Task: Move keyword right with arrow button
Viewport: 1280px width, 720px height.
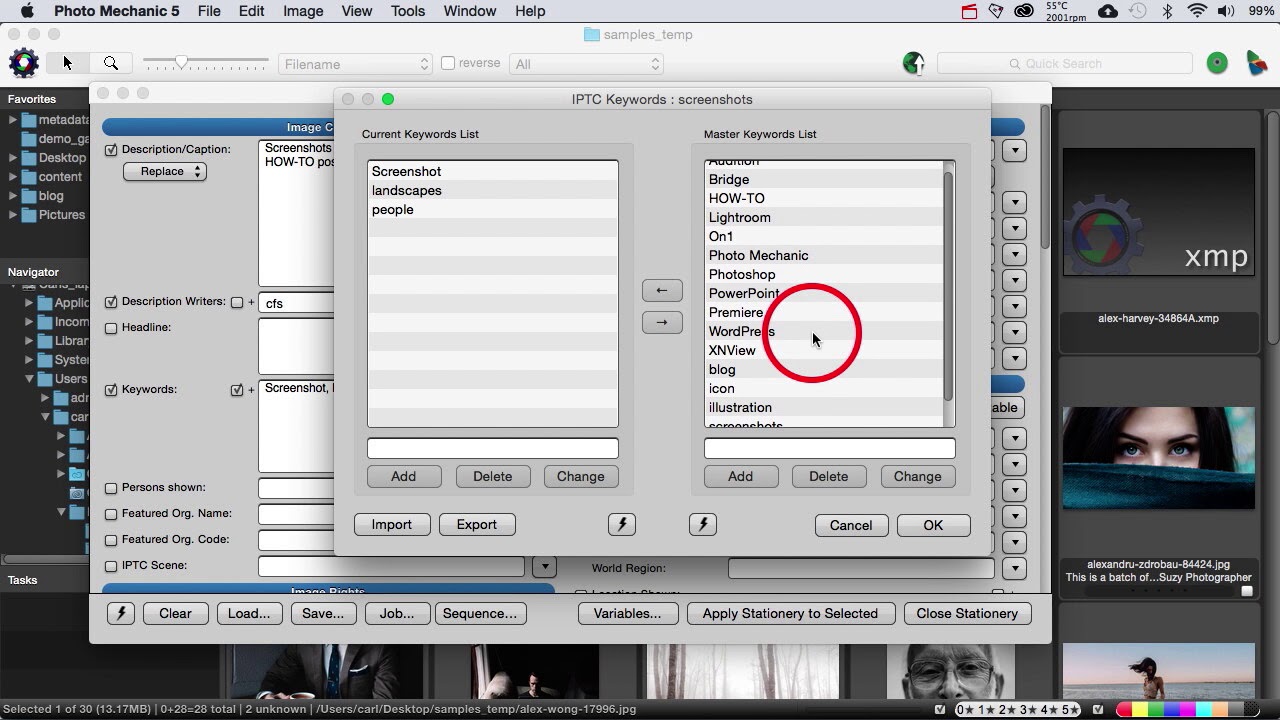Action: pyautogui.click(x=662, y=322)
